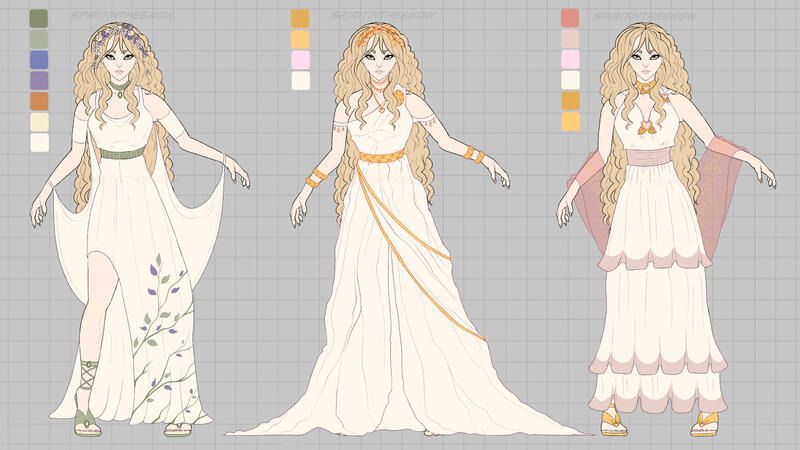Choose the dusty rose swatch below salmon

coord(570,39)
